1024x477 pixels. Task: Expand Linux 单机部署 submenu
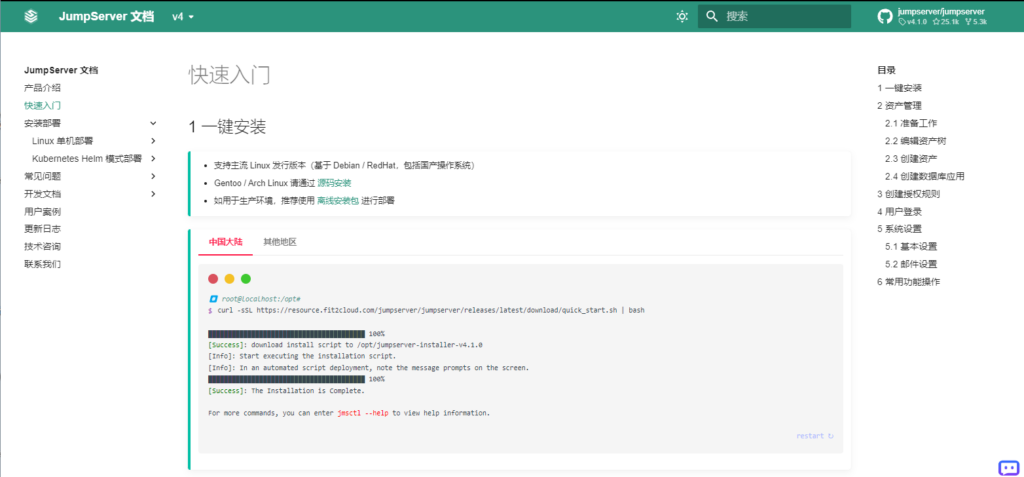click(153, 141)
